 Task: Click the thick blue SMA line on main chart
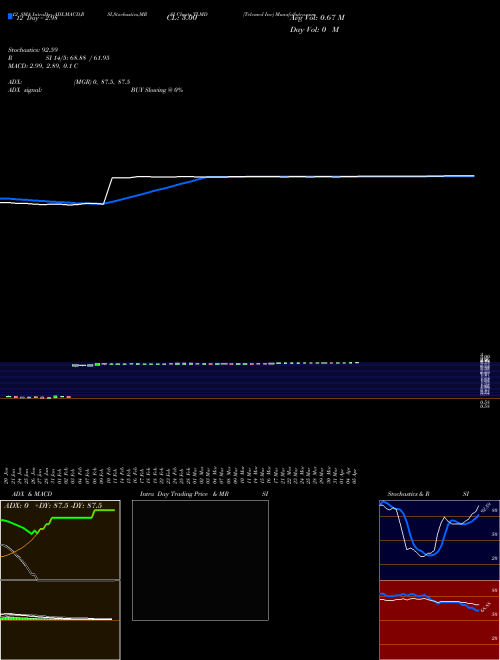[156, 190]
